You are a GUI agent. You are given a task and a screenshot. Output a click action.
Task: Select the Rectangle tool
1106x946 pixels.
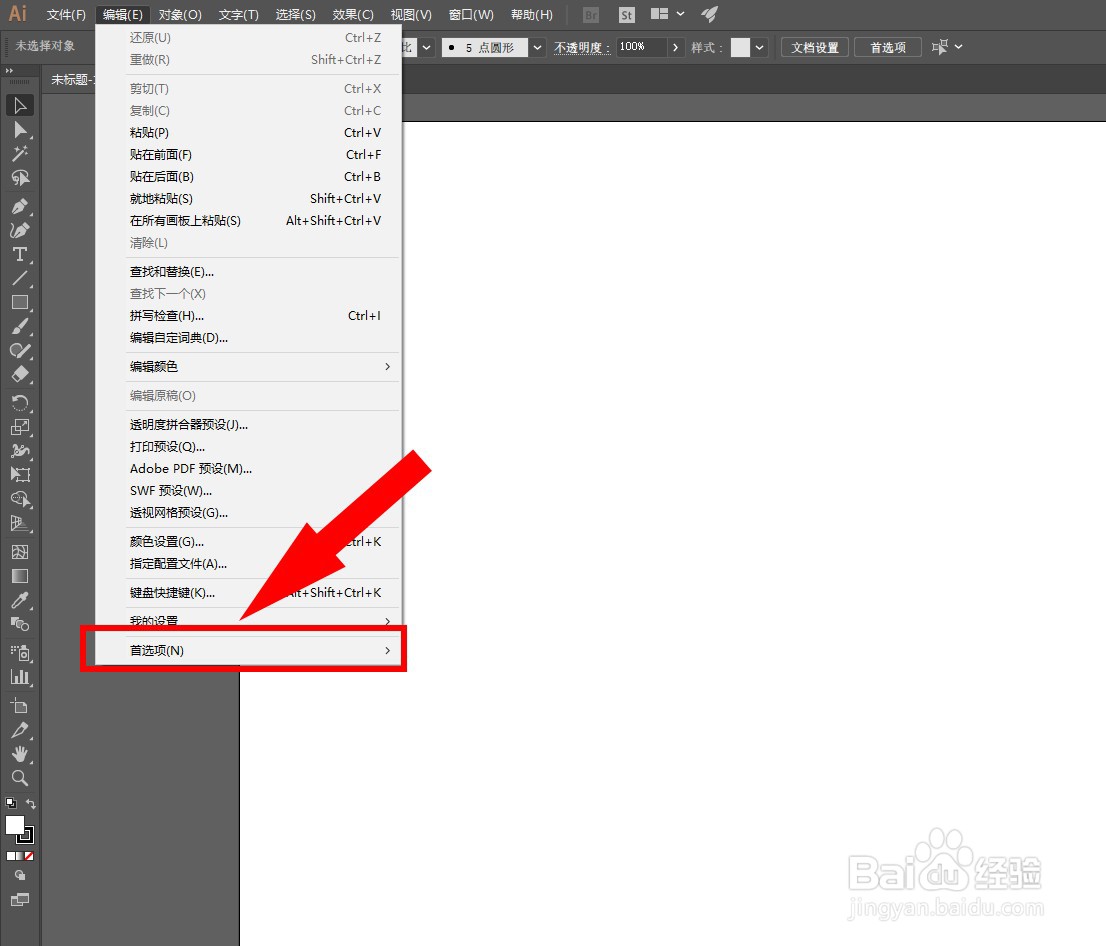(20, 302)
